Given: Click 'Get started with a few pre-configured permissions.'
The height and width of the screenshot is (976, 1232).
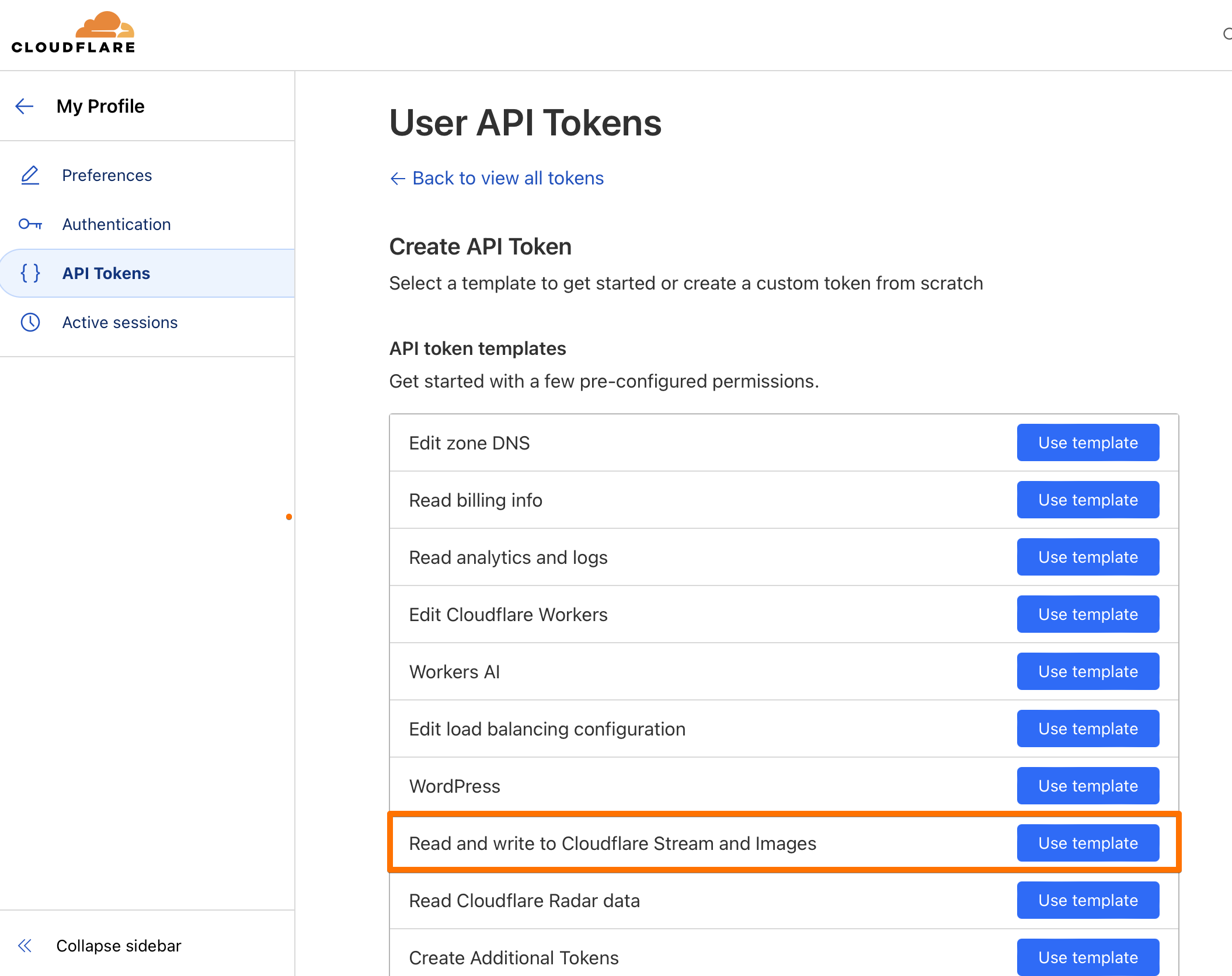Looking at the screenshot, I should coord(604,381).
